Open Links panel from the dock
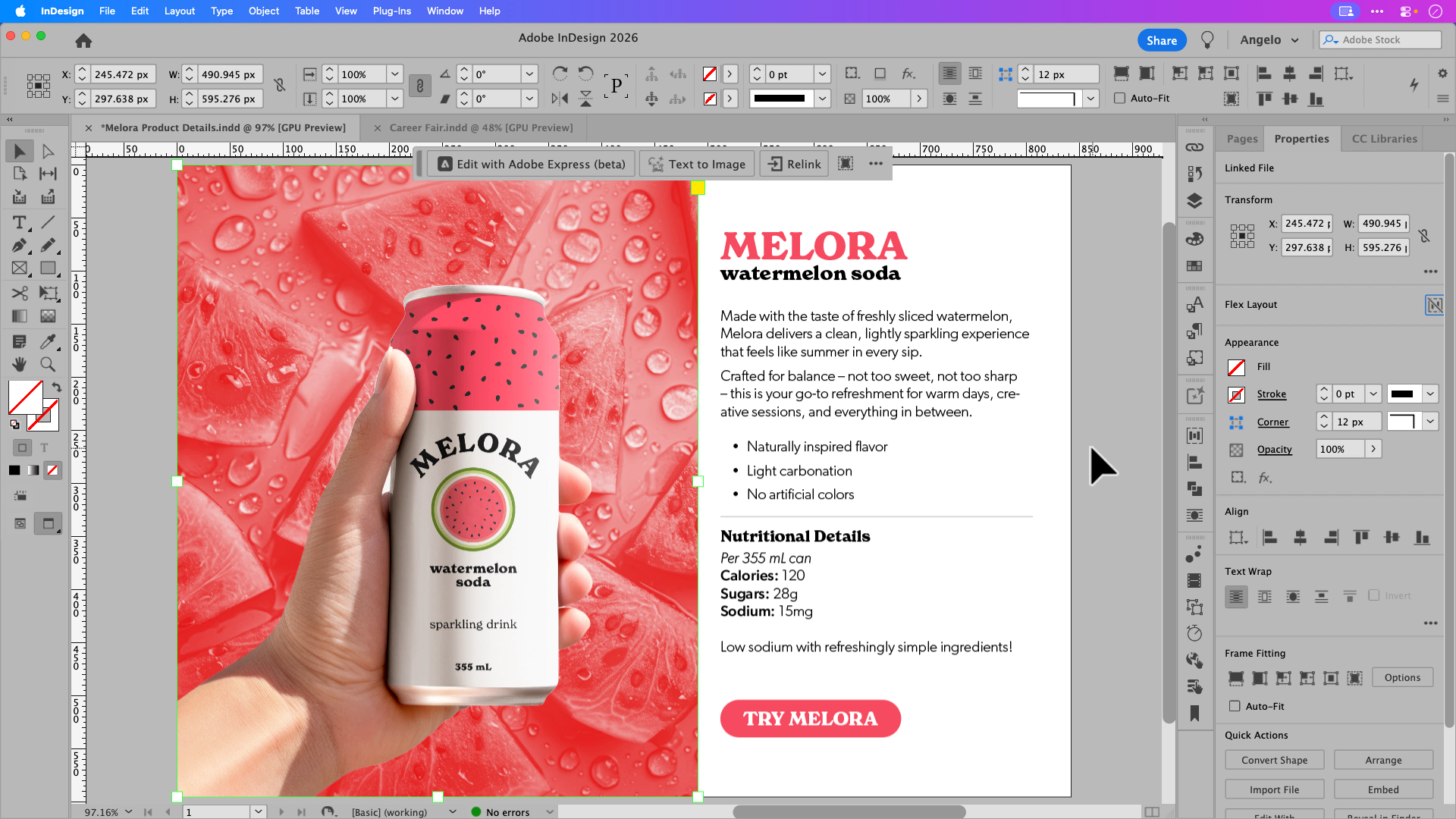The image size is (1456, 819). tap(1194, 147)
